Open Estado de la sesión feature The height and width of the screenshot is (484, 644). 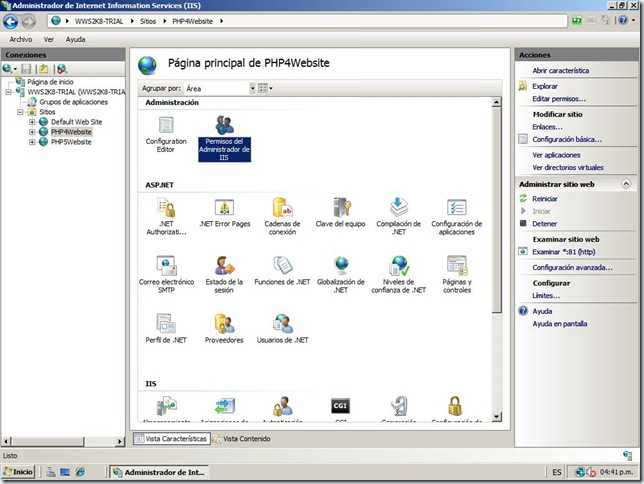pyautogui.click(x=224, y=274)
